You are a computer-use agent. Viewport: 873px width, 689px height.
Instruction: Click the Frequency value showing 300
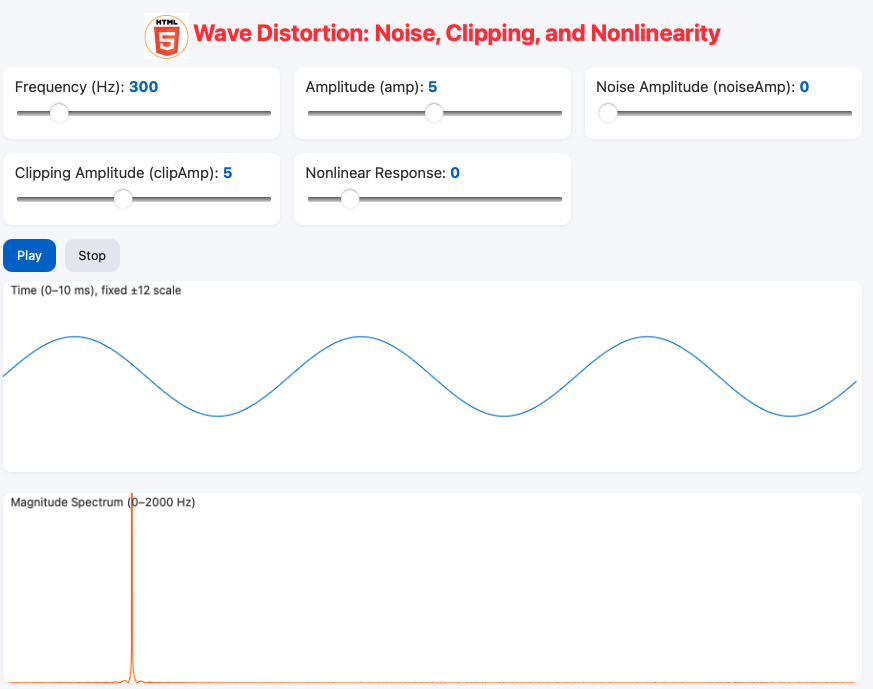click(x=143, y=87)
